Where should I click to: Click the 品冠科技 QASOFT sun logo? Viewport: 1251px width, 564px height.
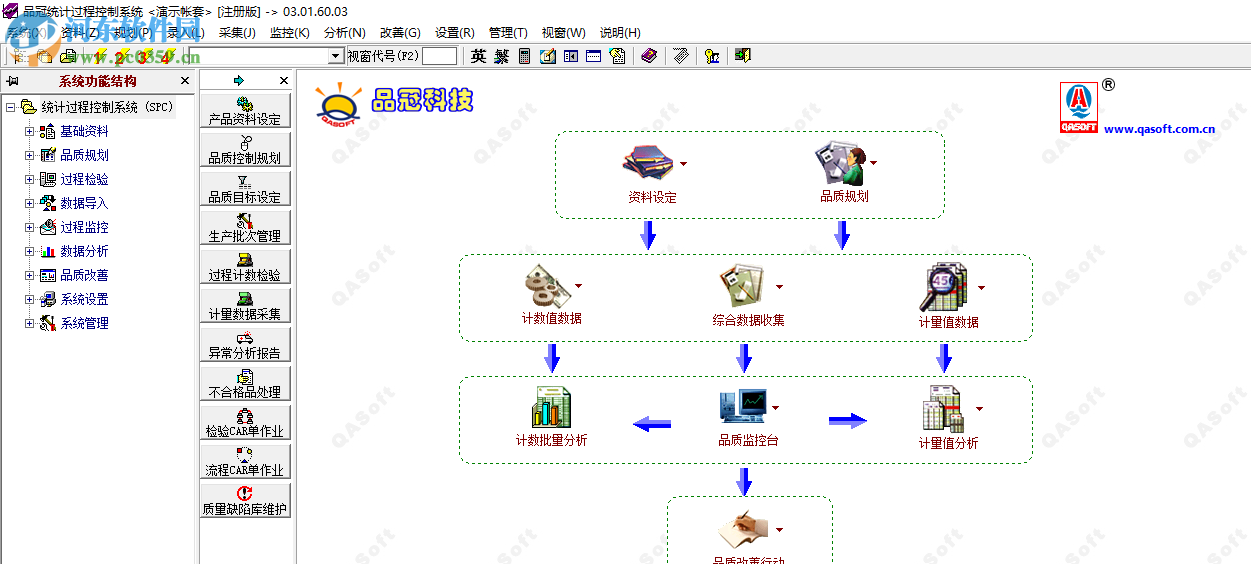(x=339, y=107)
